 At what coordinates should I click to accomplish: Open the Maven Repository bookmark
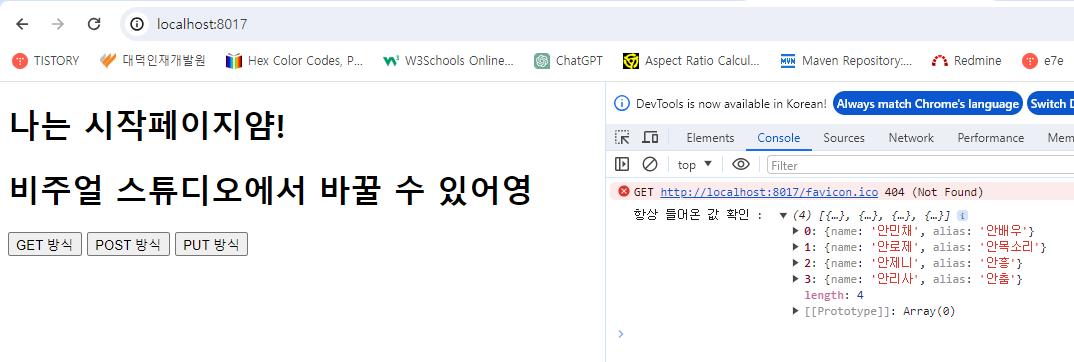tap(846, 61)
